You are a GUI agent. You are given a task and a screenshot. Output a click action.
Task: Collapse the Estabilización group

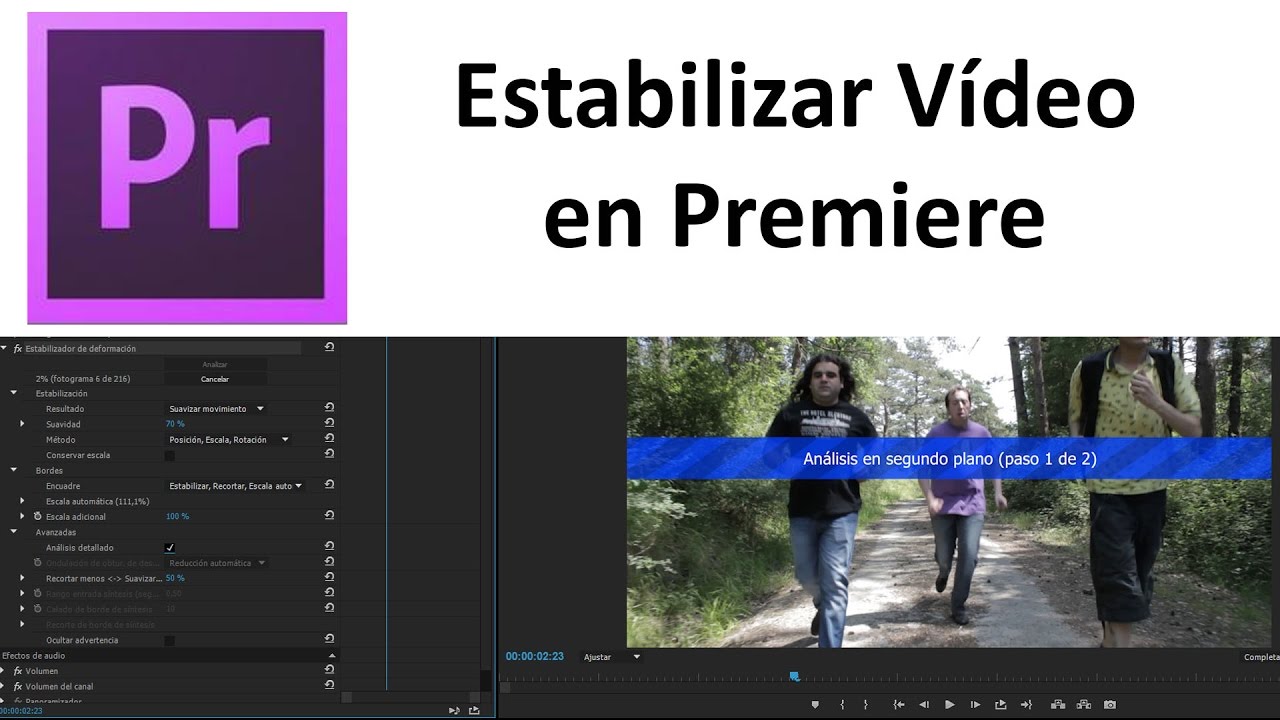pos(14,393)
